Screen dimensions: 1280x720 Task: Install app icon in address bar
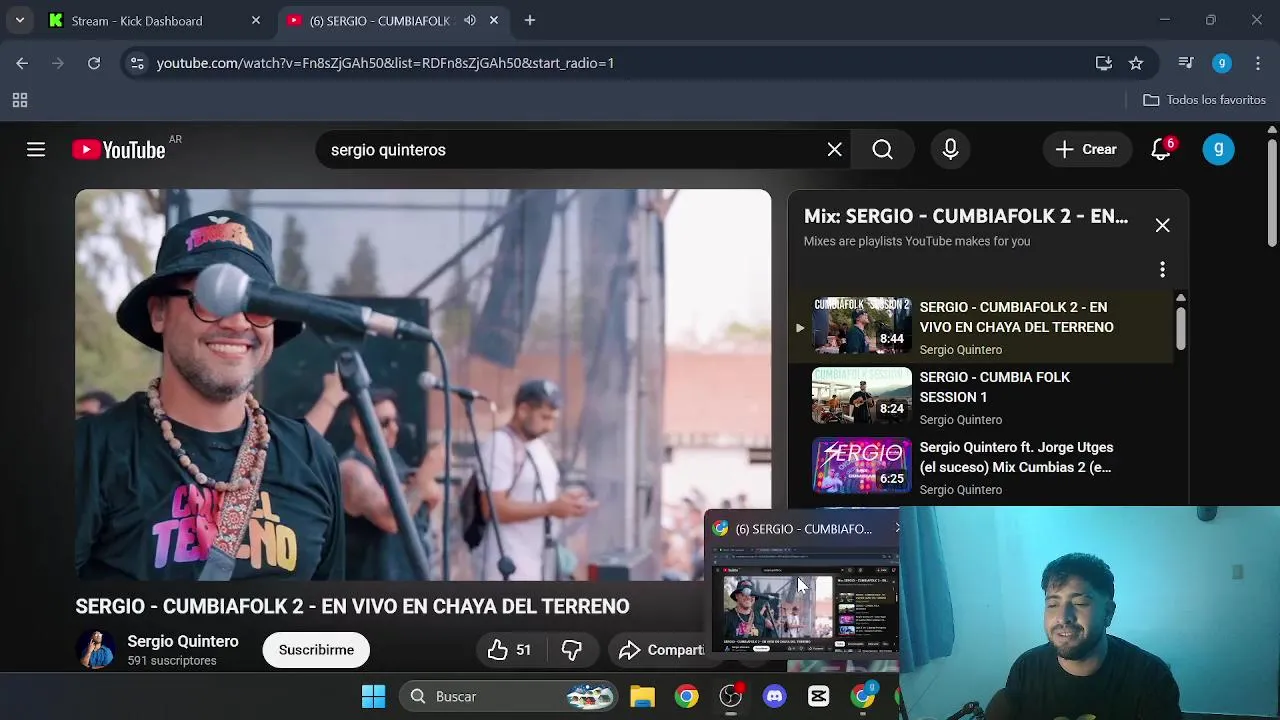tap(1103, 63)
